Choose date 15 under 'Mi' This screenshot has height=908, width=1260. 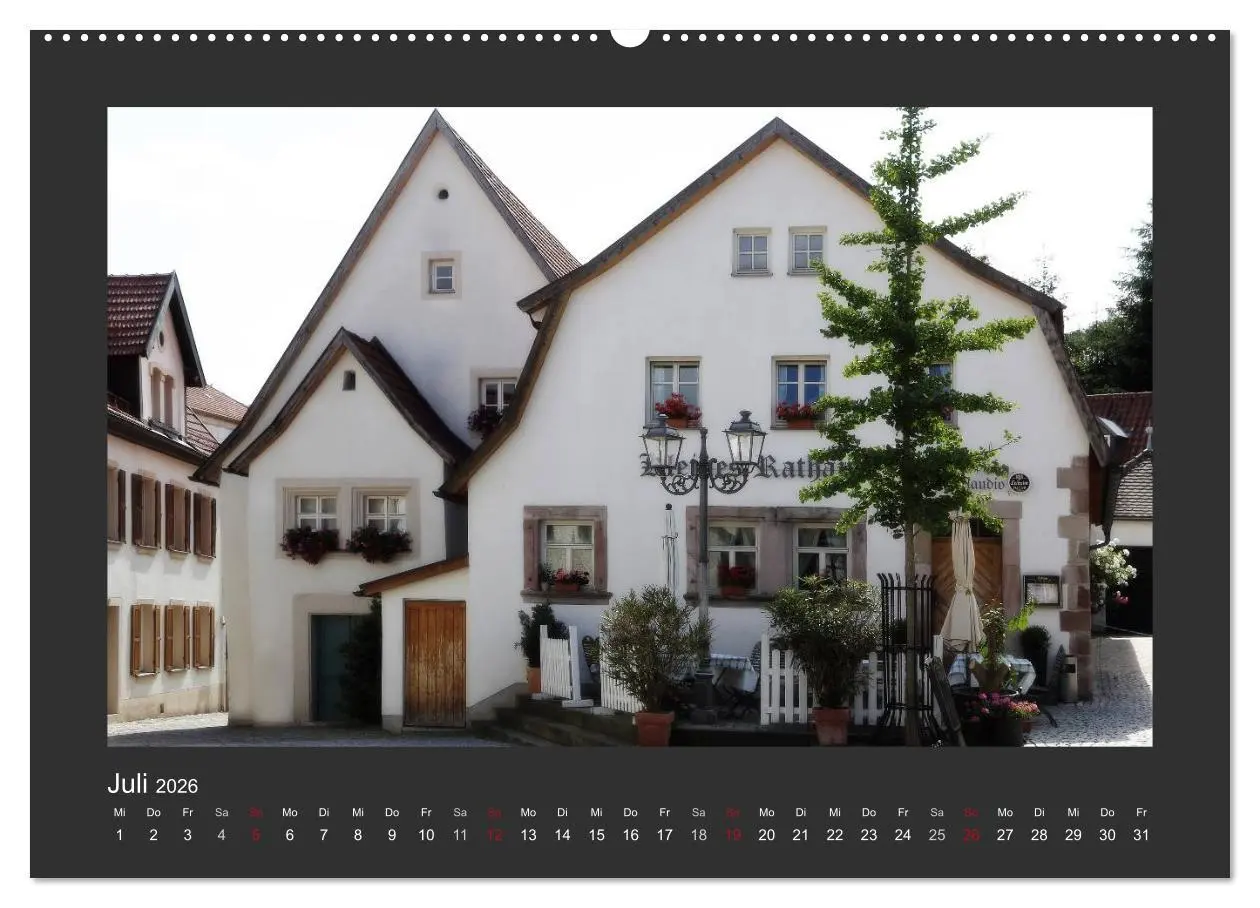point(596,835)
